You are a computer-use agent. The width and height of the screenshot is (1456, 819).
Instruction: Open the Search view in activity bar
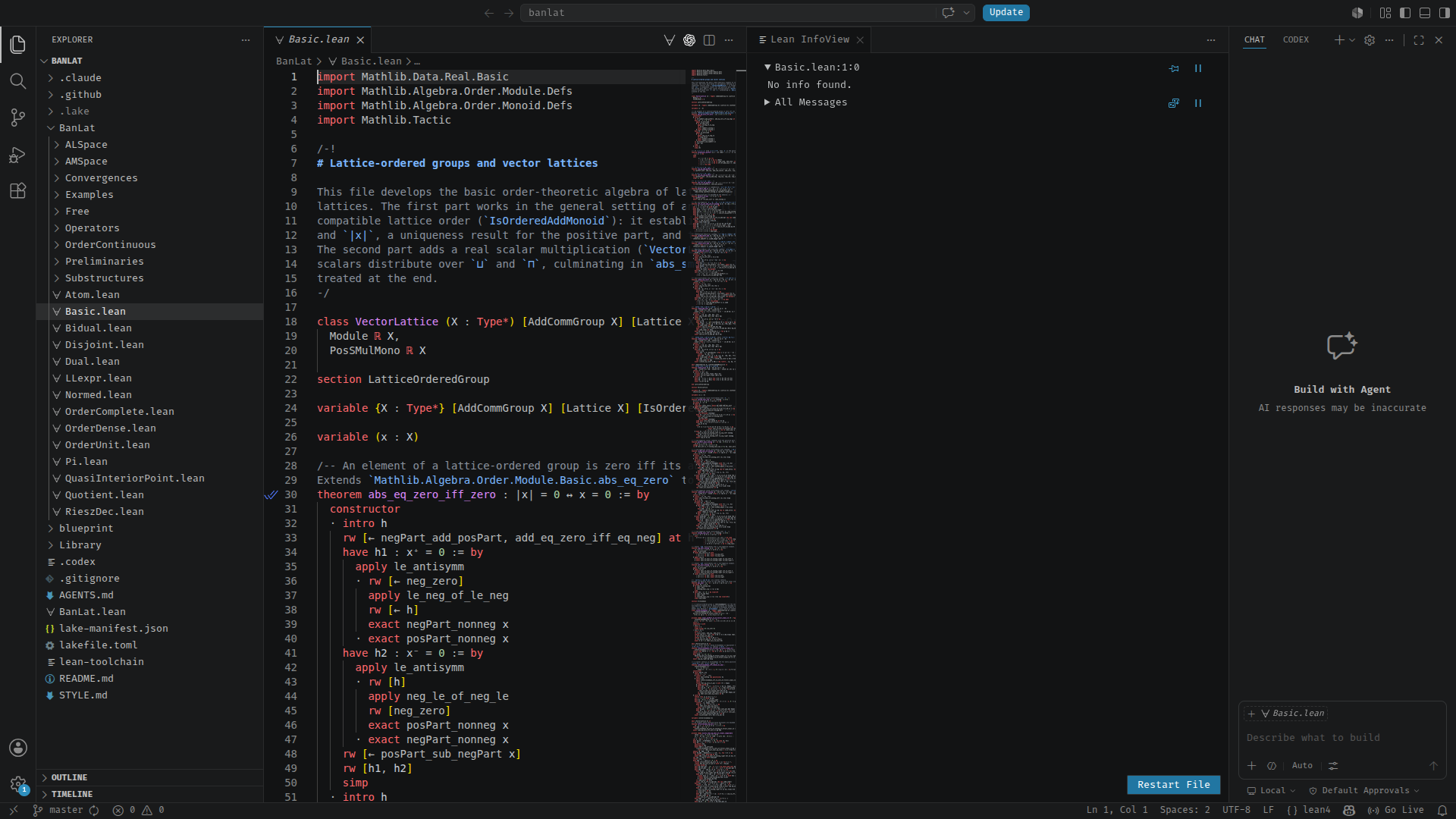pos(18,81)
